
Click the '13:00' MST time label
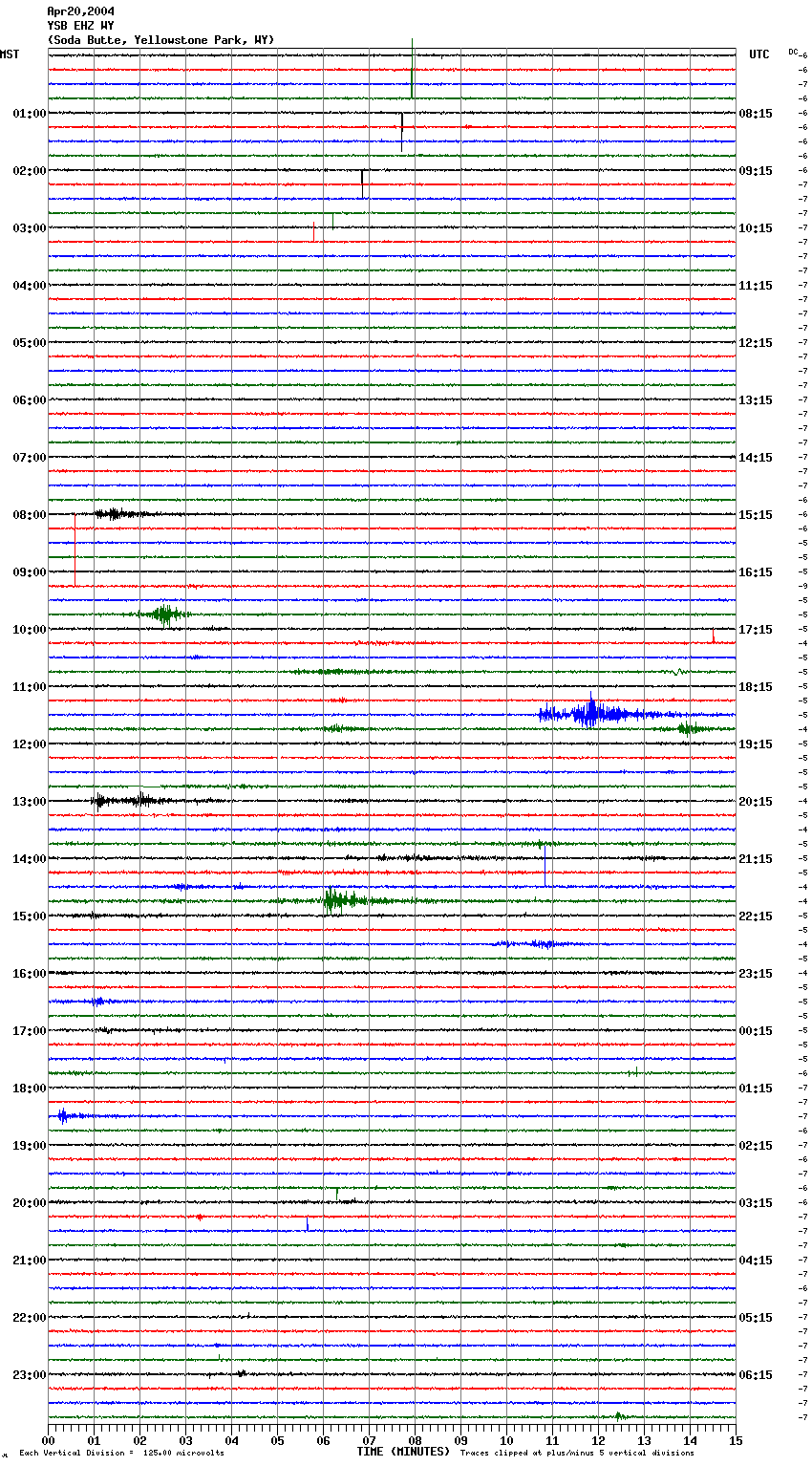30,802
